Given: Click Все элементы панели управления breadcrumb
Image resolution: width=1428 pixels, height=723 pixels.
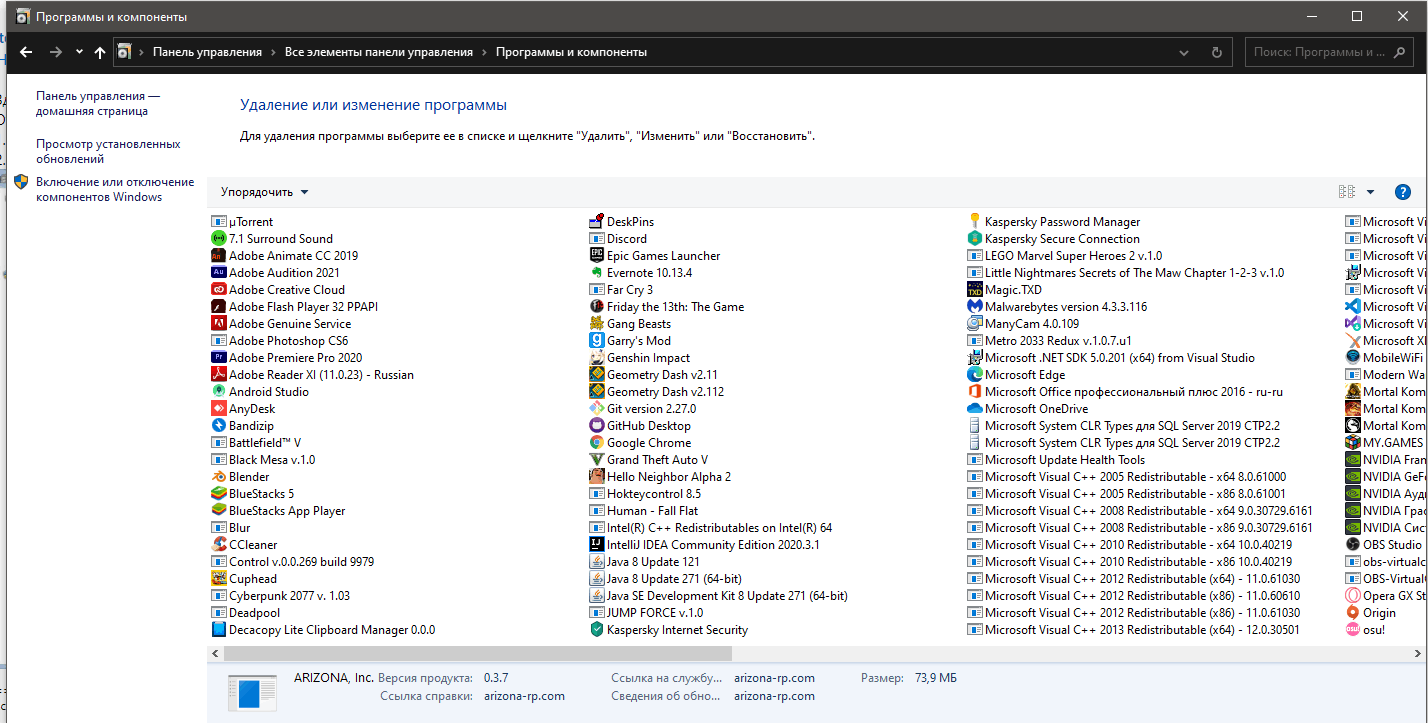Looking at the screenshot, I should pyautogui.click(x=379, y=52).
